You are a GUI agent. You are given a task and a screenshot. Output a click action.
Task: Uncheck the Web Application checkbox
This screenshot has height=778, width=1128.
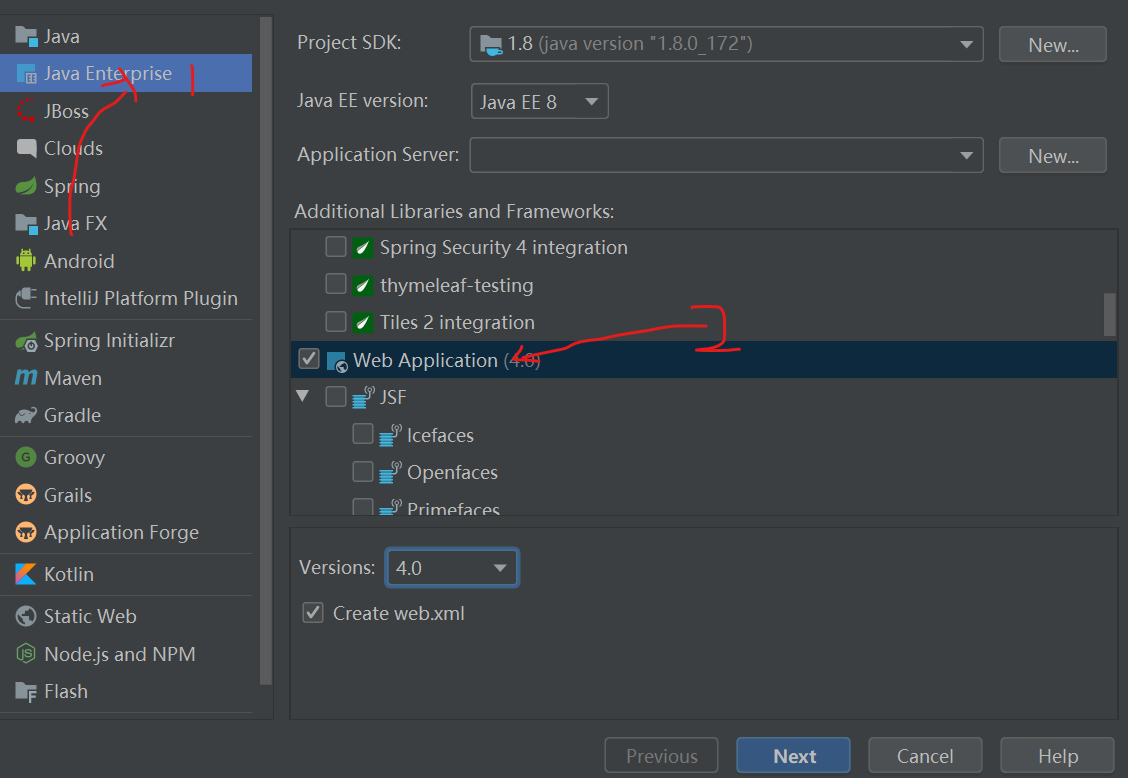coord(309,359)
